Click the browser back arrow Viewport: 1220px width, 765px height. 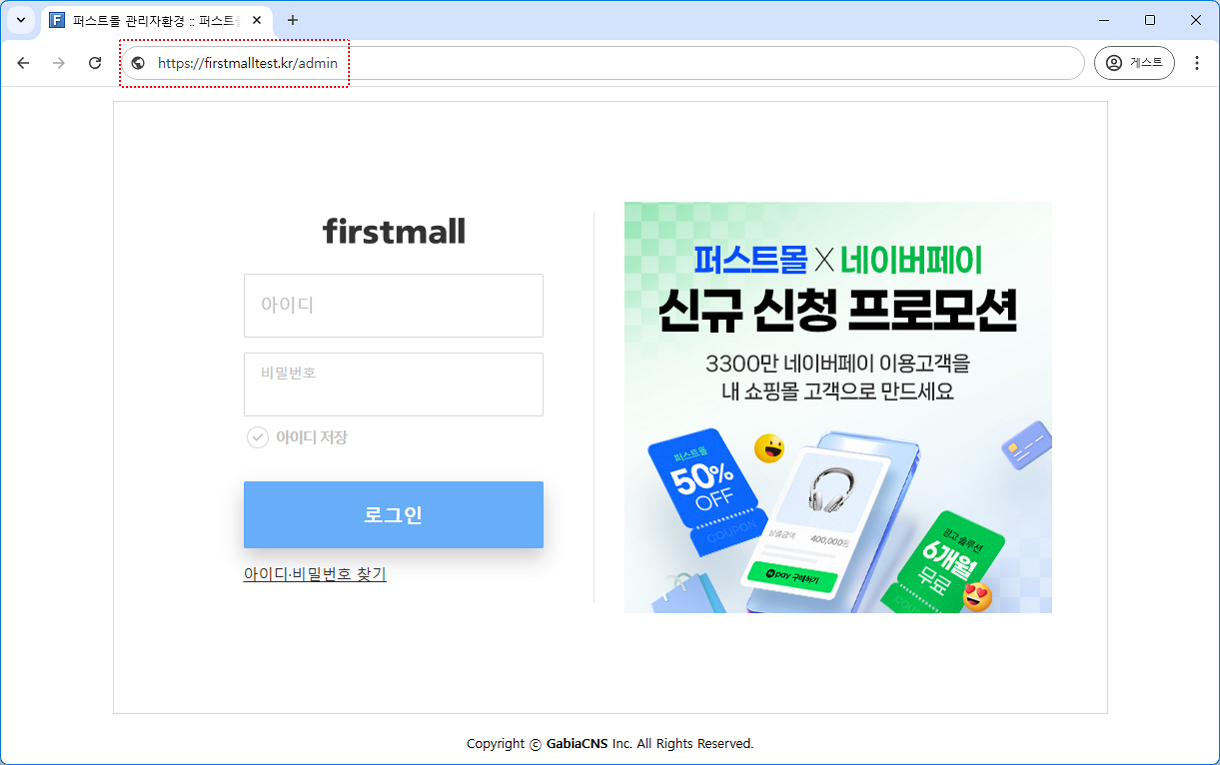click(23, 63)
